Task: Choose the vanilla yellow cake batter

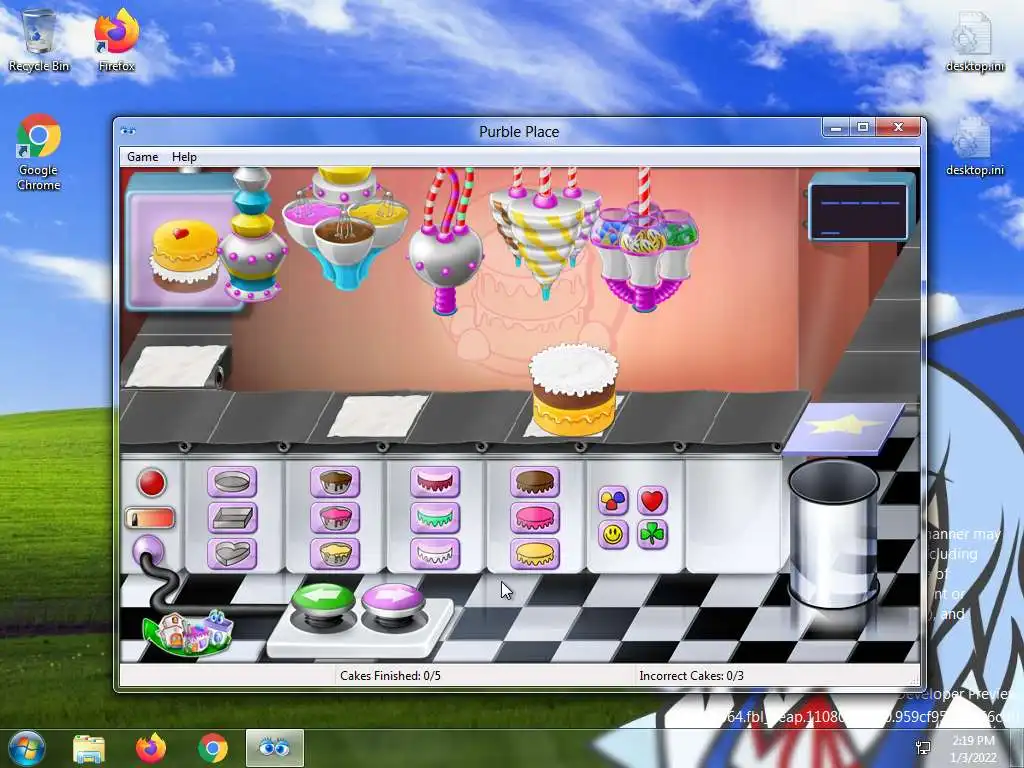Action: tap(335, 554)
